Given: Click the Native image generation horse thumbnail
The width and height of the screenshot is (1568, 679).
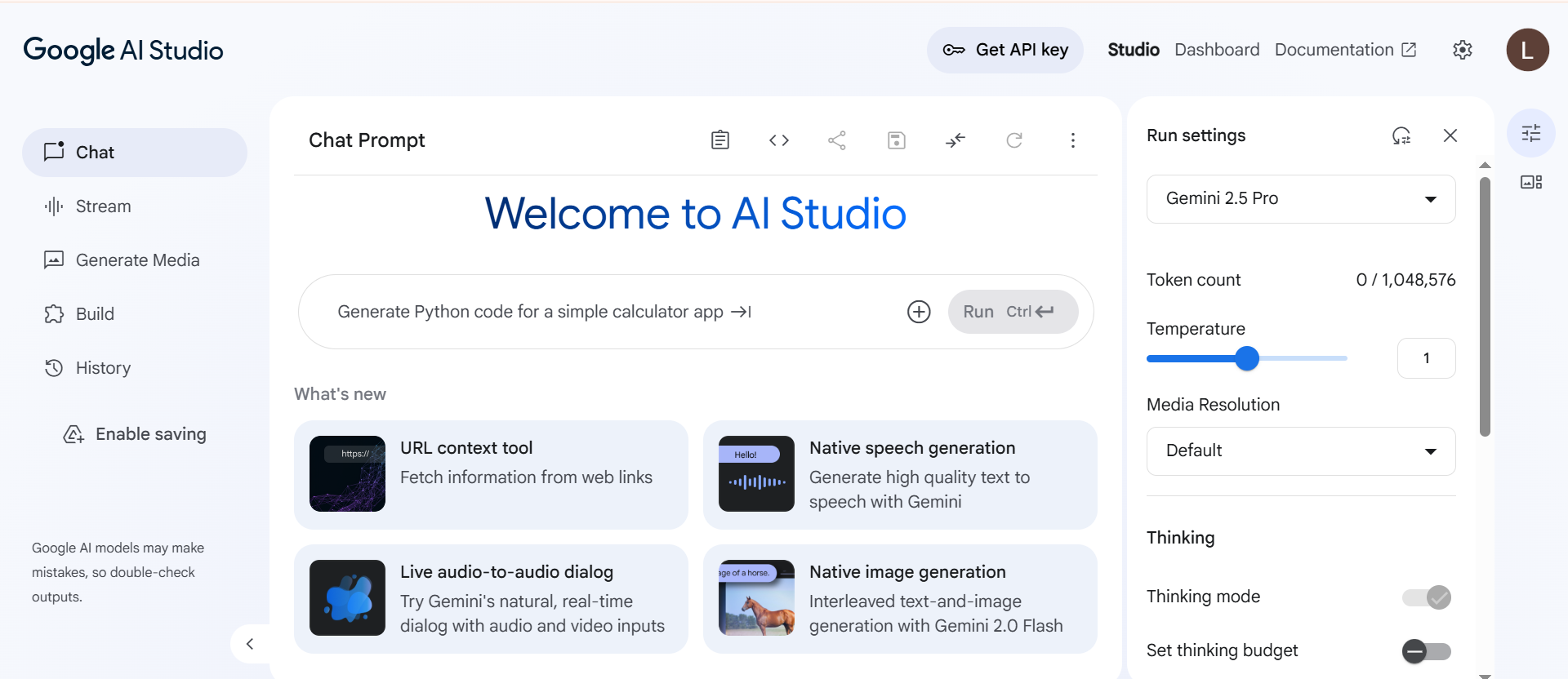Looking at the screenshot, I should click(x=756, y=597).
